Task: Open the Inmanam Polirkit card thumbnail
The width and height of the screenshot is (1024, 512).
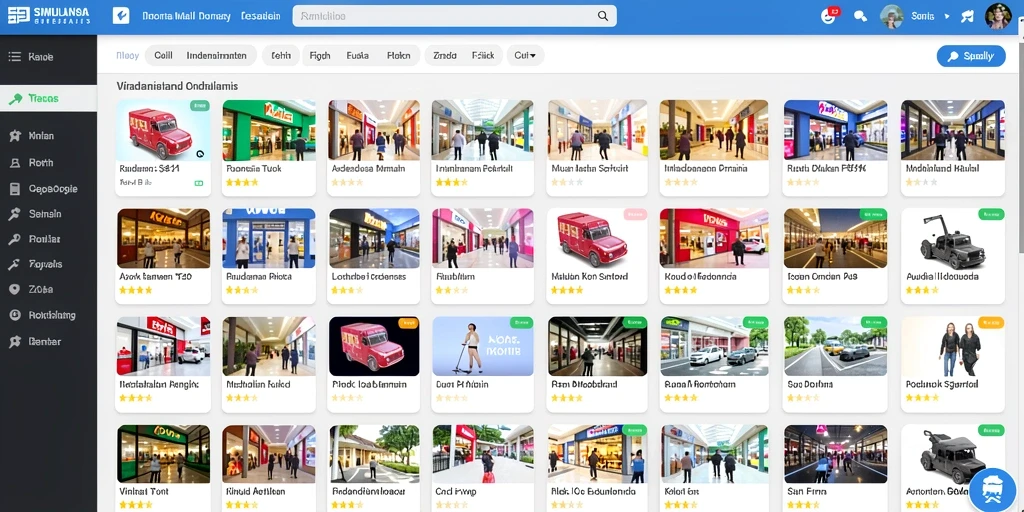Action: (x=483, y=130)
